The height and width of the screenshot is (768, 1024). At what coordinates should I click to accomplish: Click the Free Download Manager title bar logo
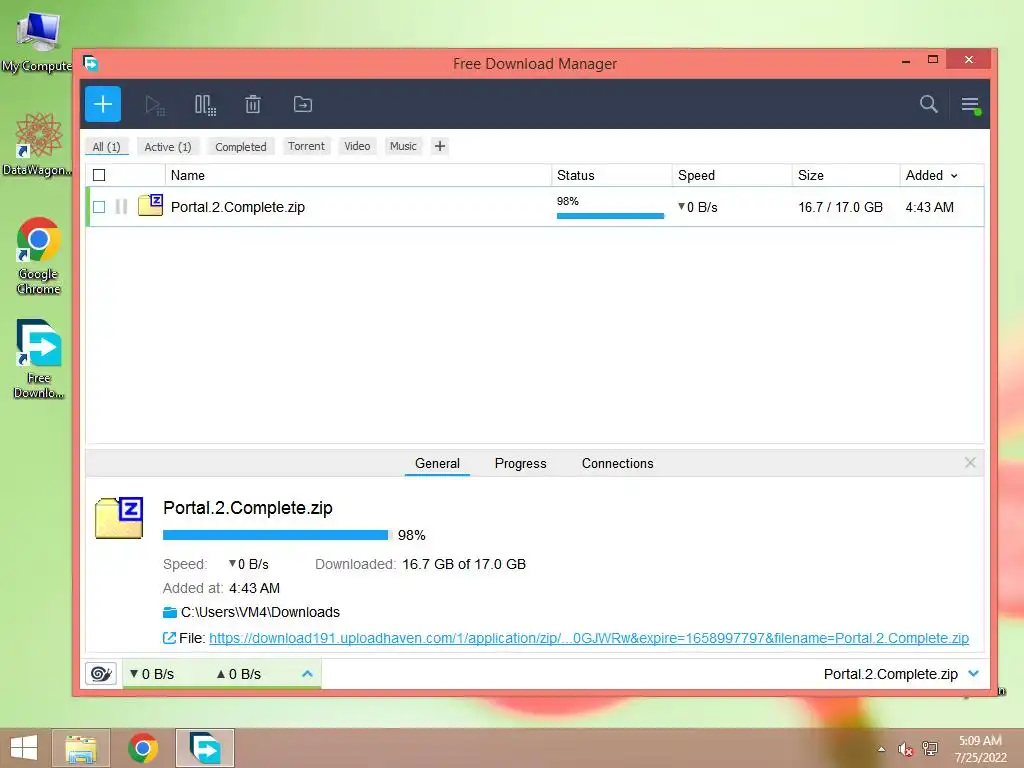pyautogui.click(x=91, y=63)
